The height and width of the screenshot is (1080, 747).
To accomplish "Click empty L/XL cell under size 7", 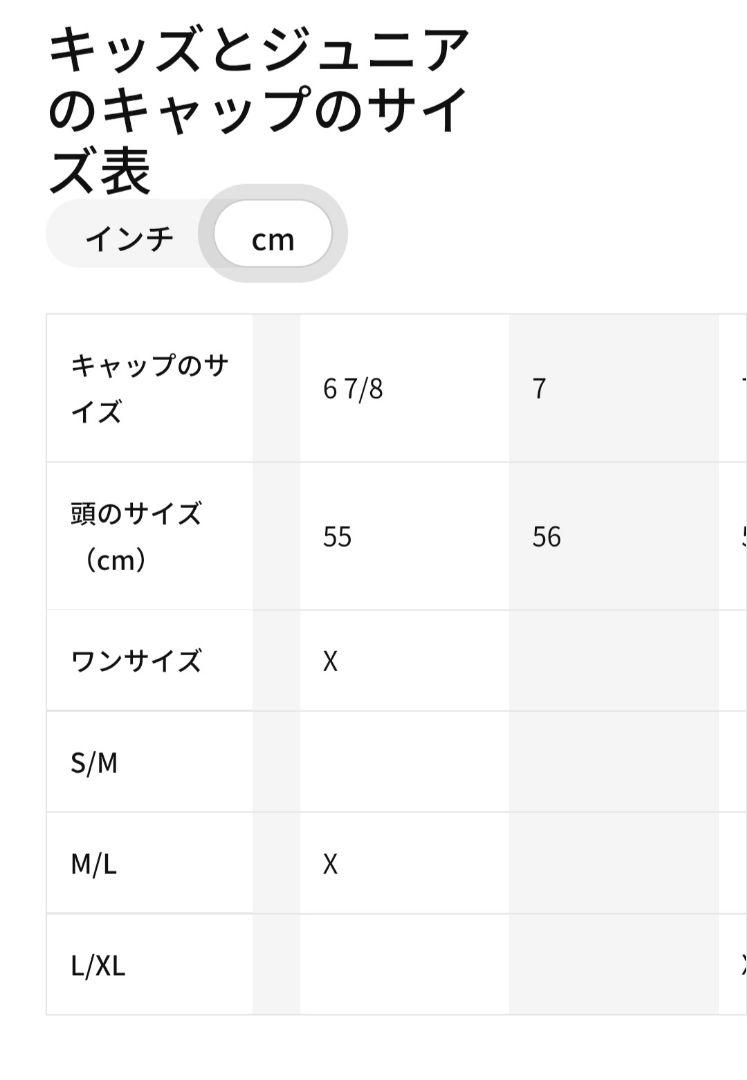I will (x=614, y=965).
